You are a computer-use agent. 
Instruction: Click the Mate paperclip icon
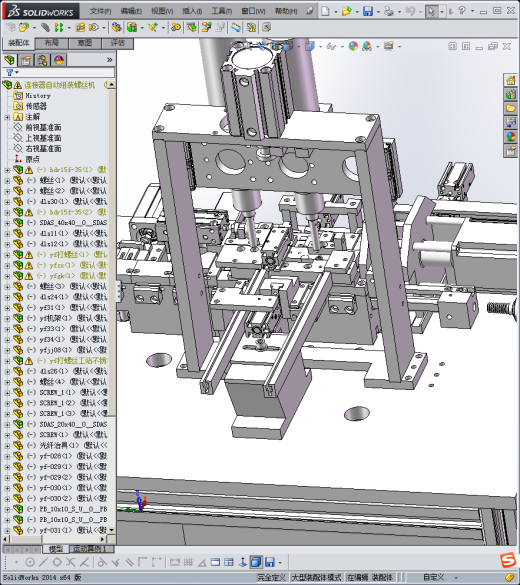(x=45, y=27)
